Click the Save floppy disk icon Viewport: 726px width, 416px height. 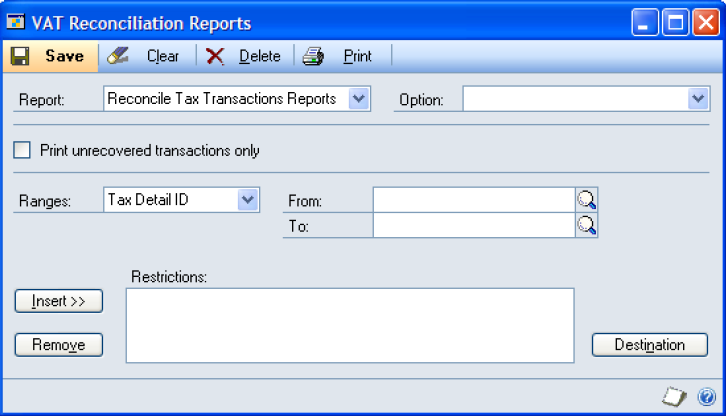pyautogui.click(x=20, y=56)
